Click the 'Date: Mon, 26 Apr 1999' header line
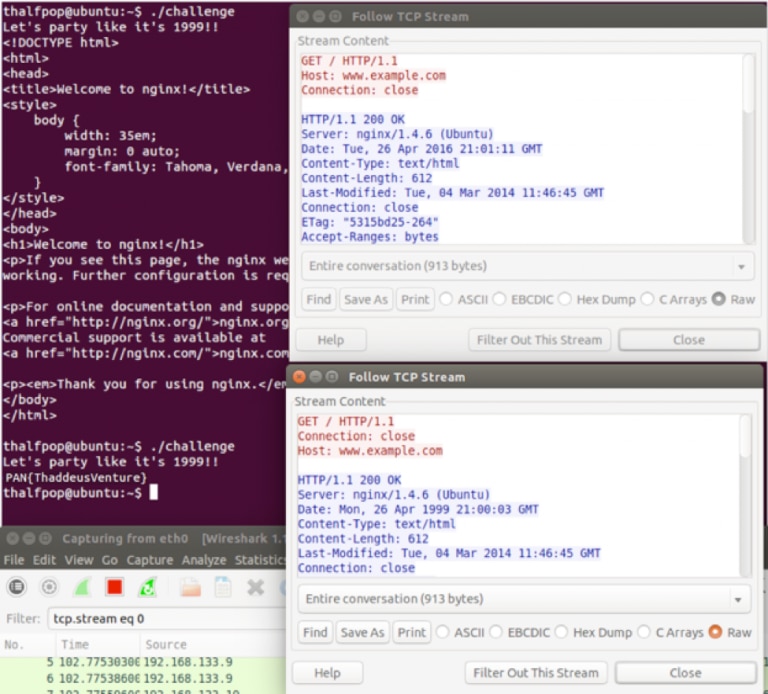The height and width of the screenshot is (694, 768). coord(418,509)
